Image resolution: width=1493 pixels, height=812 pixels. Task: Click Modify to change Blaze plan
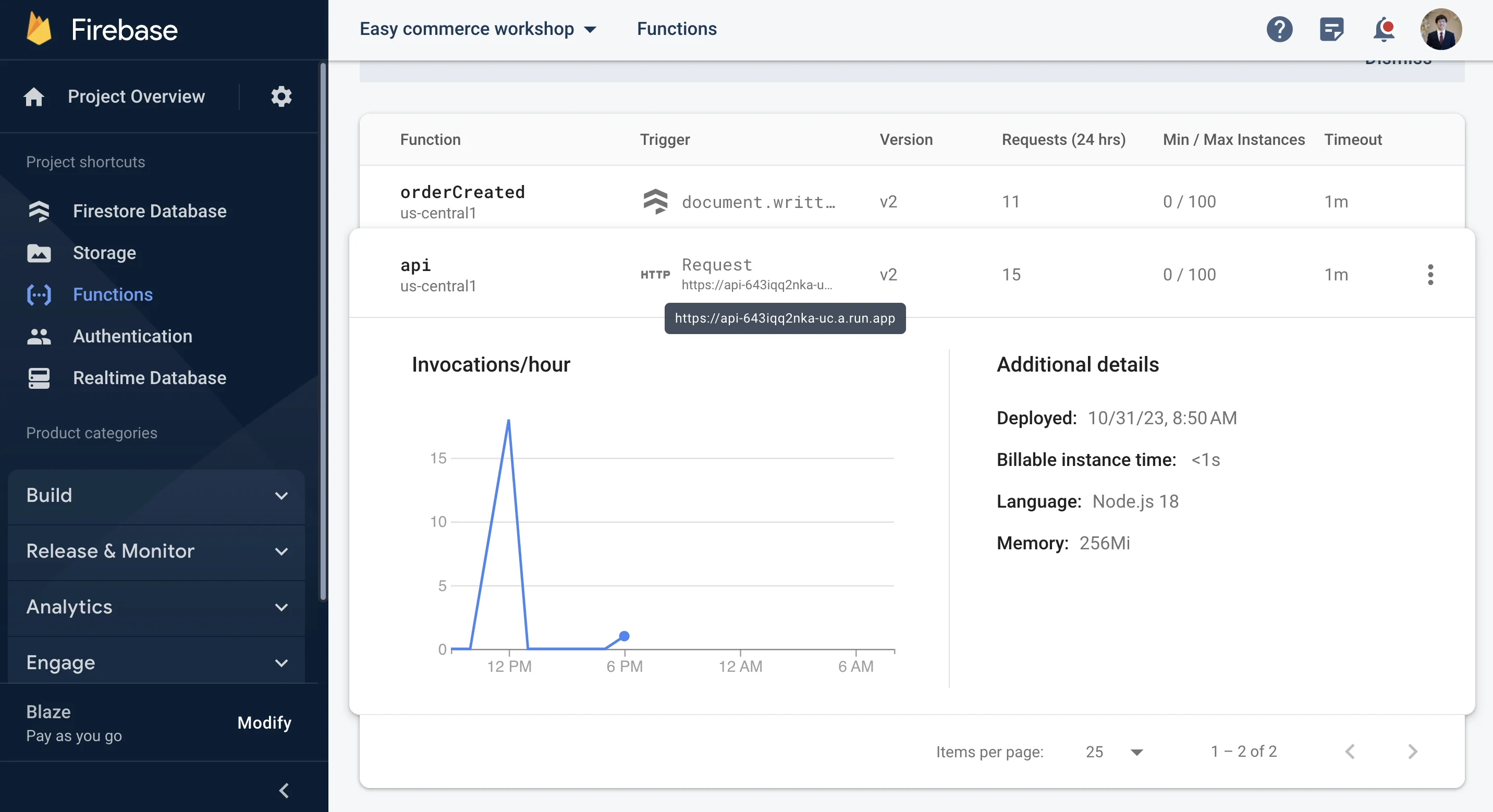pyautogui.click(x=264, y=723)
